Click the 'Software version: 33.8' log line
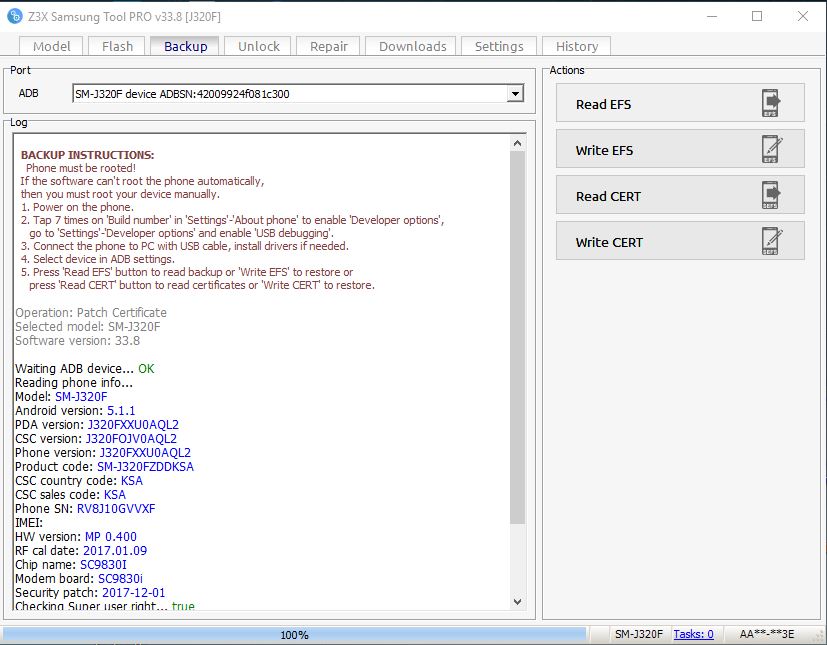827x645 pixels. [78, 341]
